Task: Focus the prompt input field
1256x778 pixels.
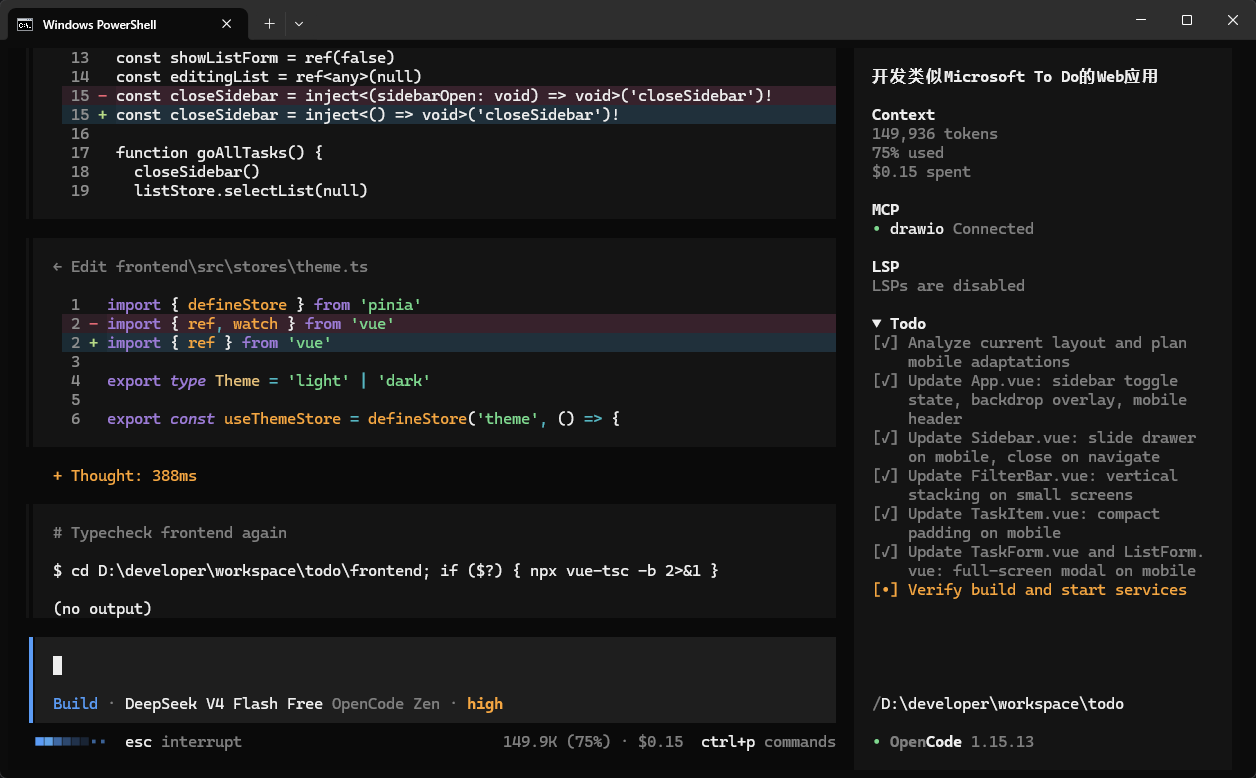Action: (x=434, y=665)
